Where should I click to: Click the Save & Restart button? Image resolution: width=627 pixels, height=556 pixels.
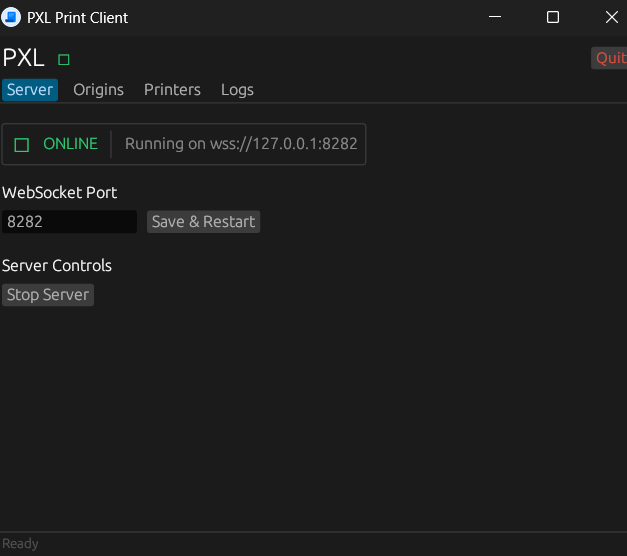point(204,222)
